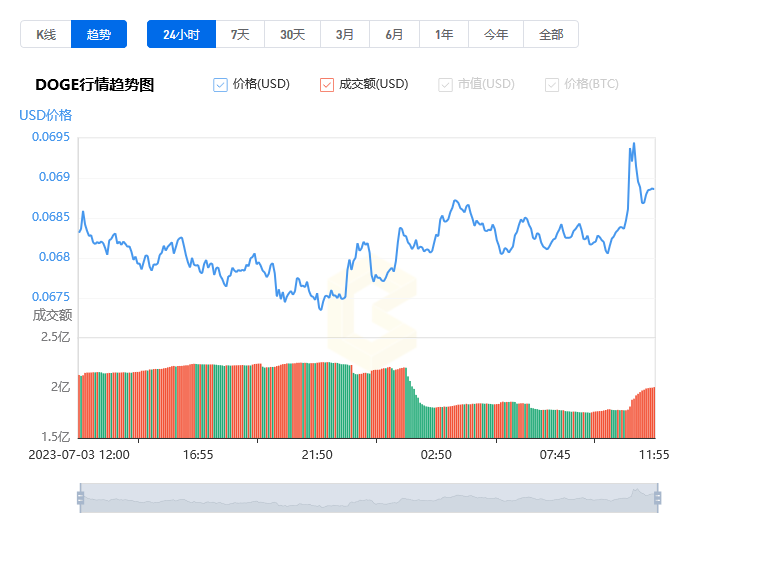Show the 30天 time range
The width and height of the screenshot is (780, 563).
[292, 34]
